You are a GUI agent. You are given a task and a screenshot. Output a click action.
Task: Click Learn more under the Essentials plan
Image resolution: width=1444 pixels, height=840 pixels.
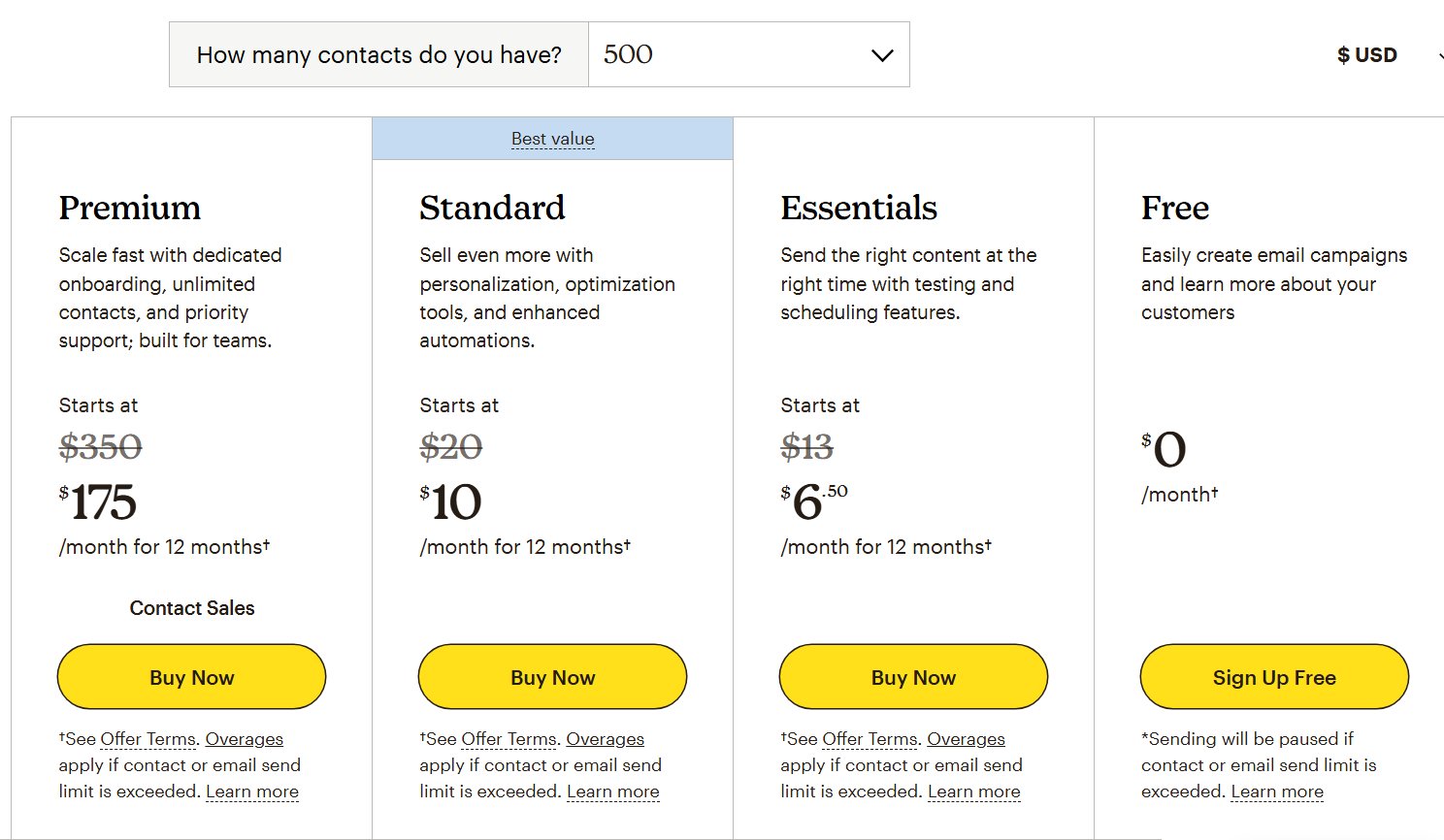click(974, 792)
